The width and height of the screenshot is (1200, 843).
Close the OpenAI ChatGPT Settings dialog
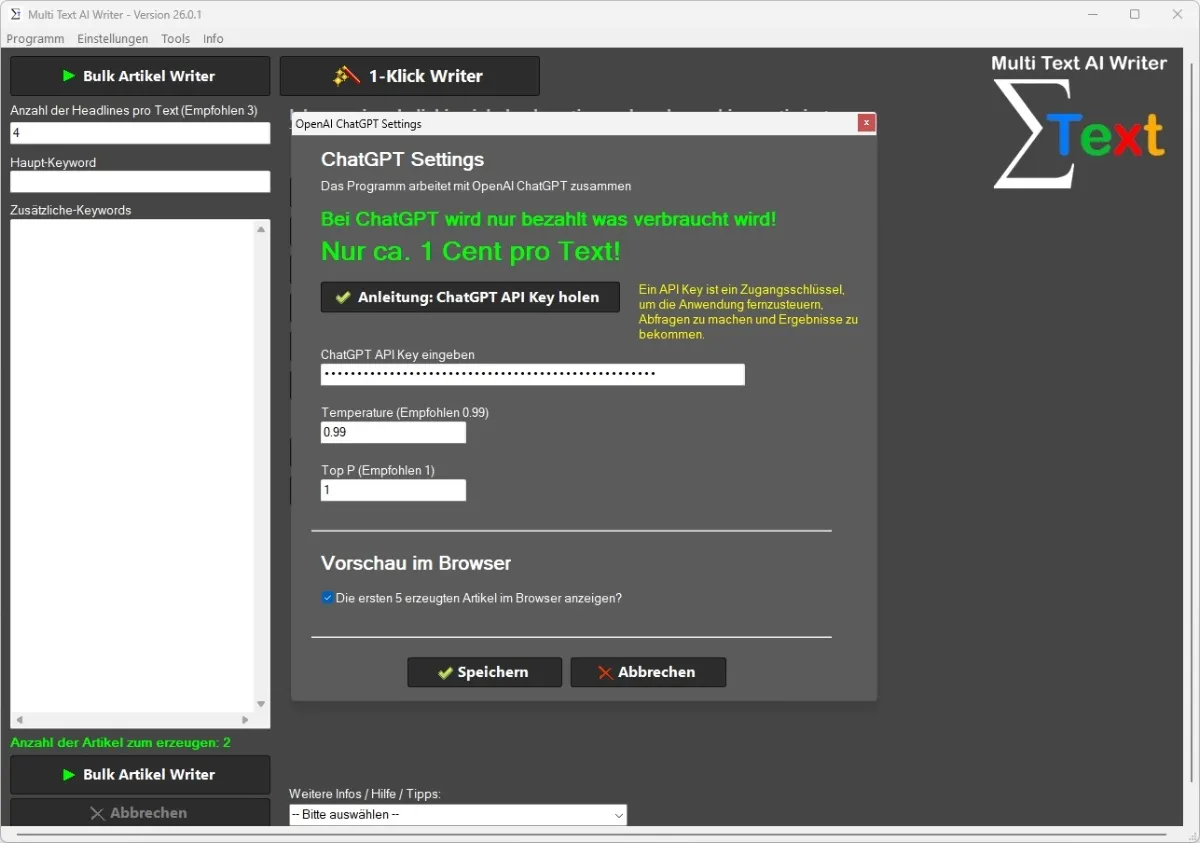[x=867, y=123]
